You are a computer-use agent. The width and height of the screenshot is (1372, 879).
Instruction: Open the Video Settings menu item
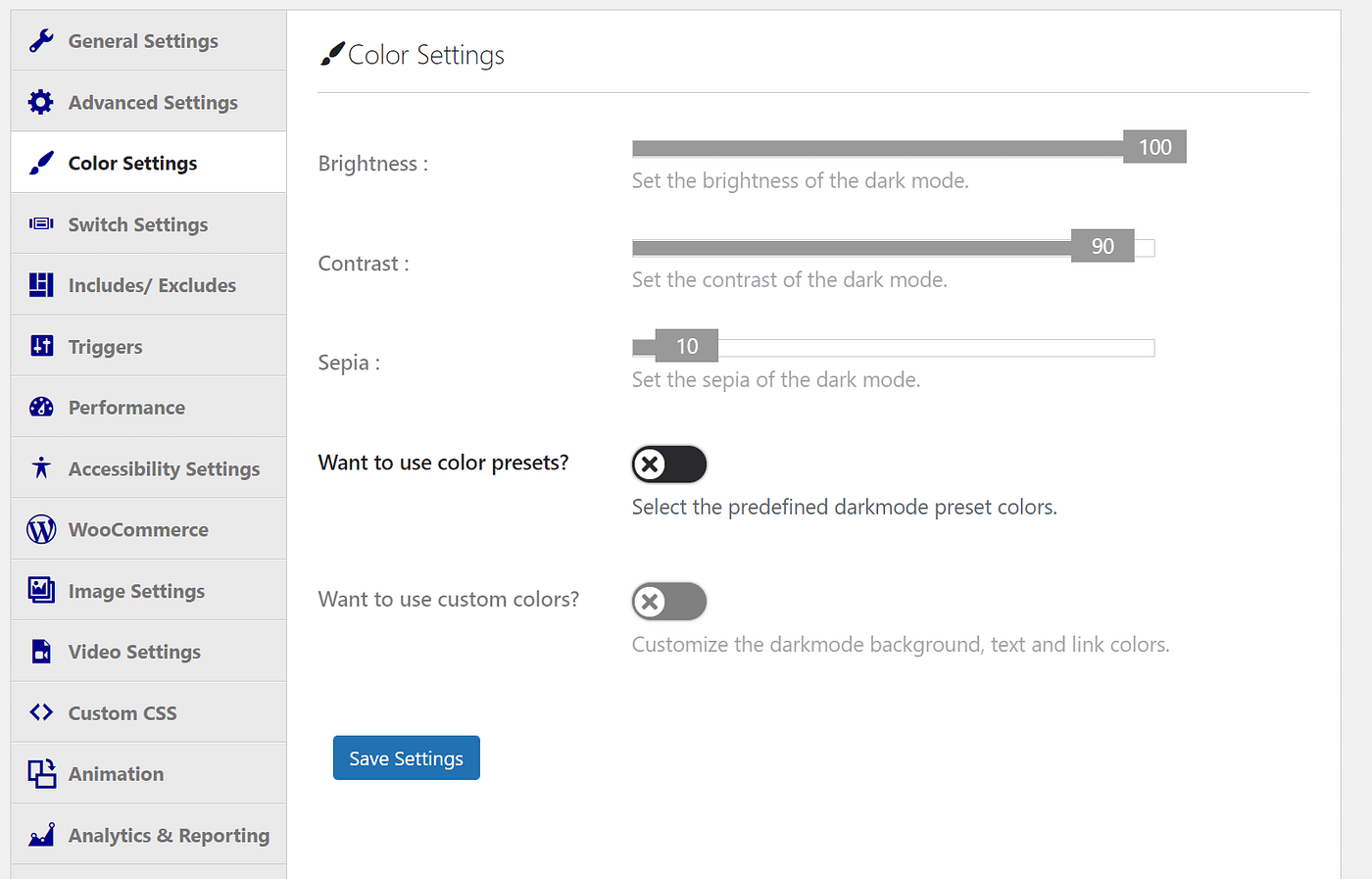click(x=134, y=651)
